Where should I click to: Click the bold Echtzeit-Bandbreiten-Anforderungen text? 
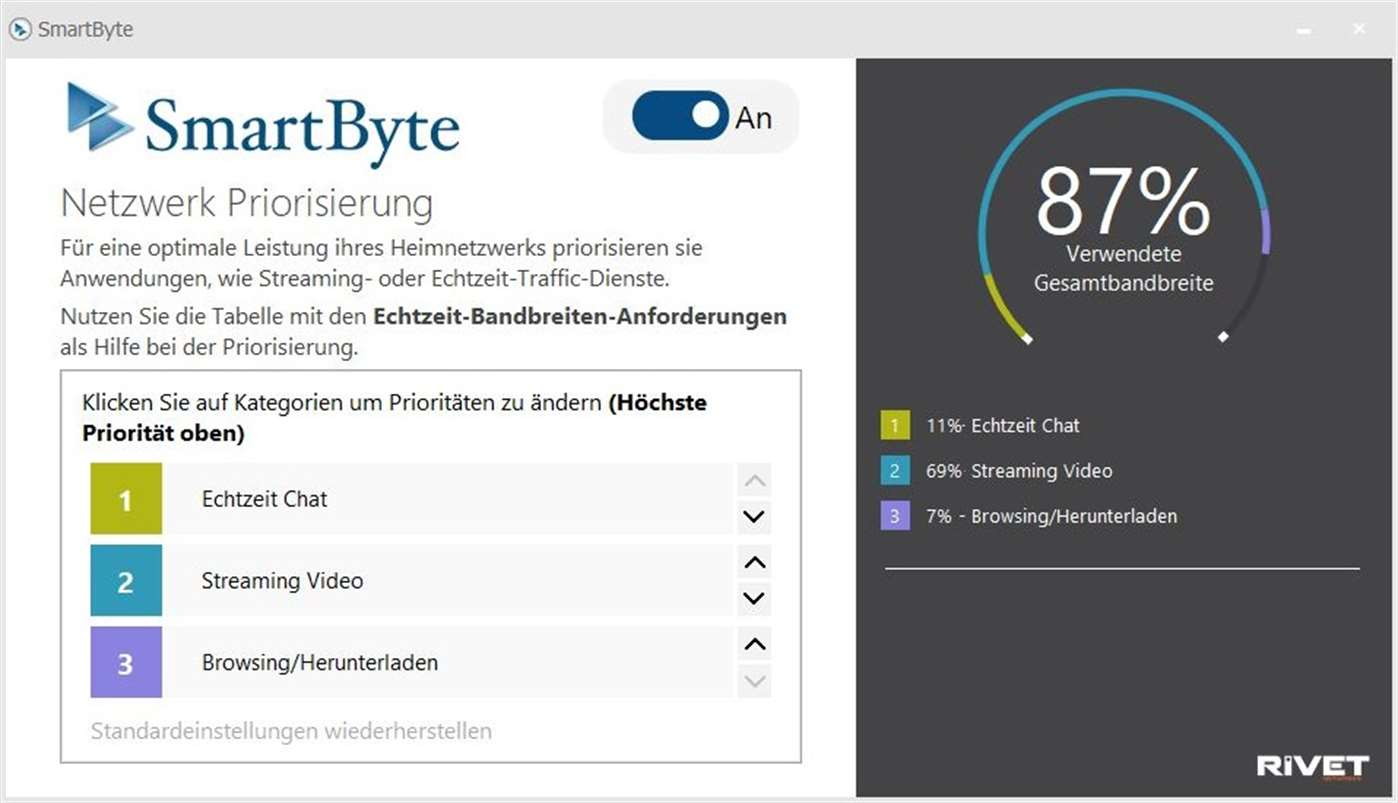point(578,316)
